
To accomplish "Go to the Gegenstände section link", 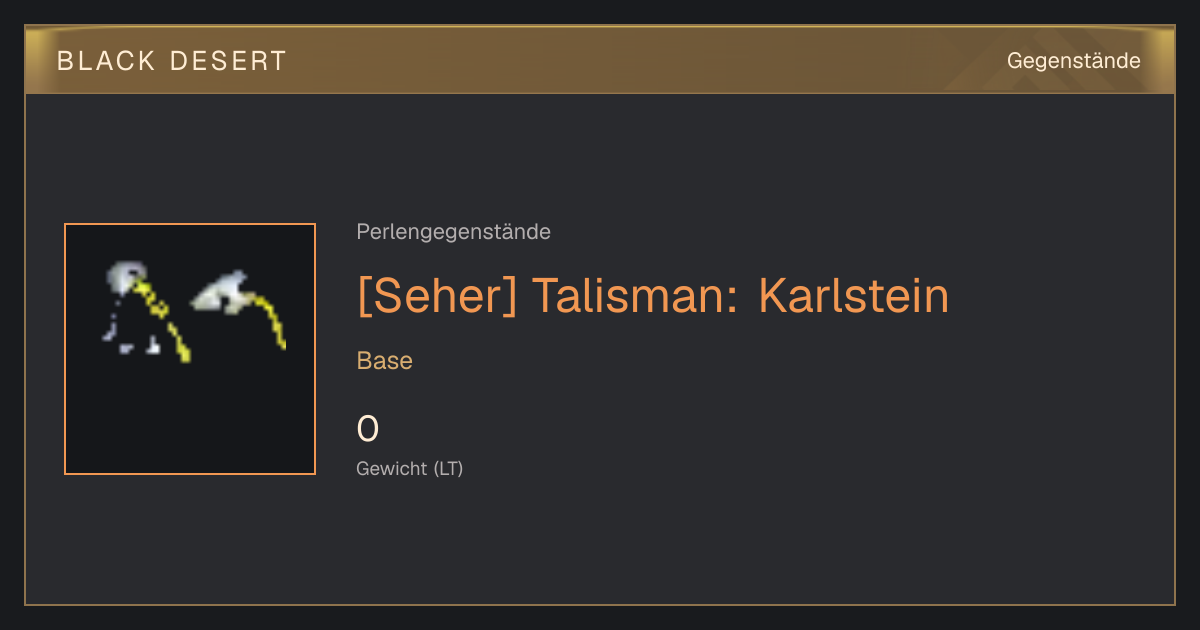I will [x=1073, y=61].
